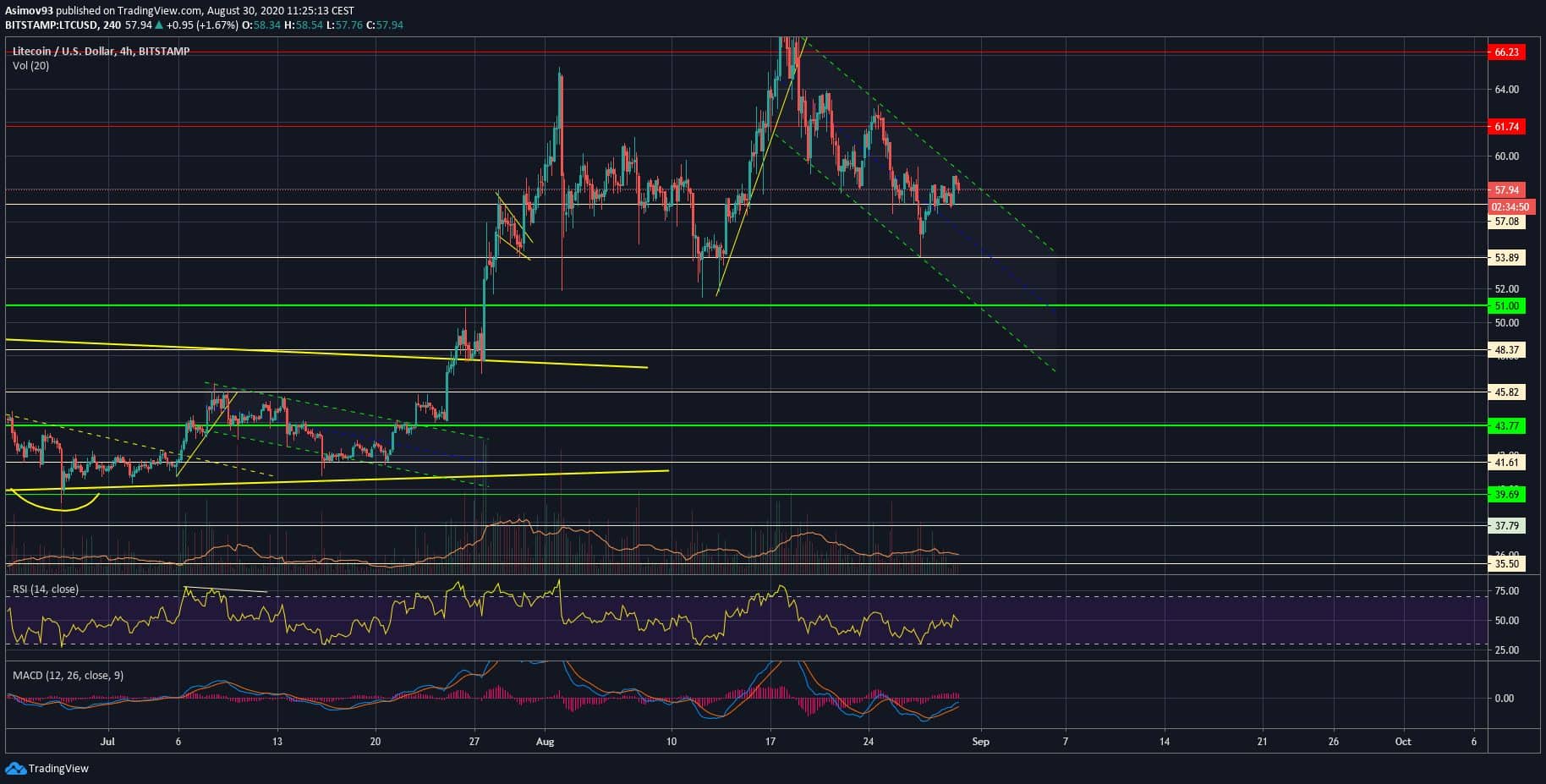1546x784 pixels.
Task: Click the white 53.89 level price label
Action: (1506, 258)
